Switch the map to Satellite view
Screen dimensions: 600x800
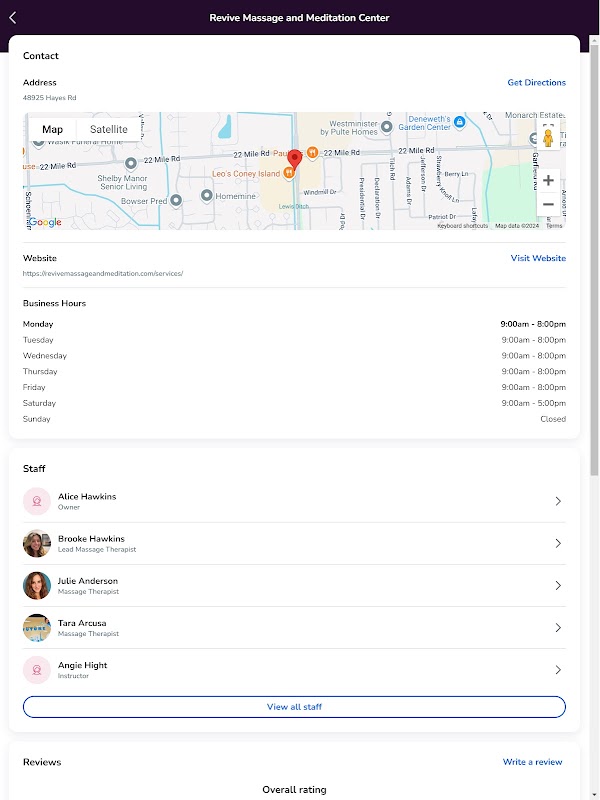click(x=109, y=130)
